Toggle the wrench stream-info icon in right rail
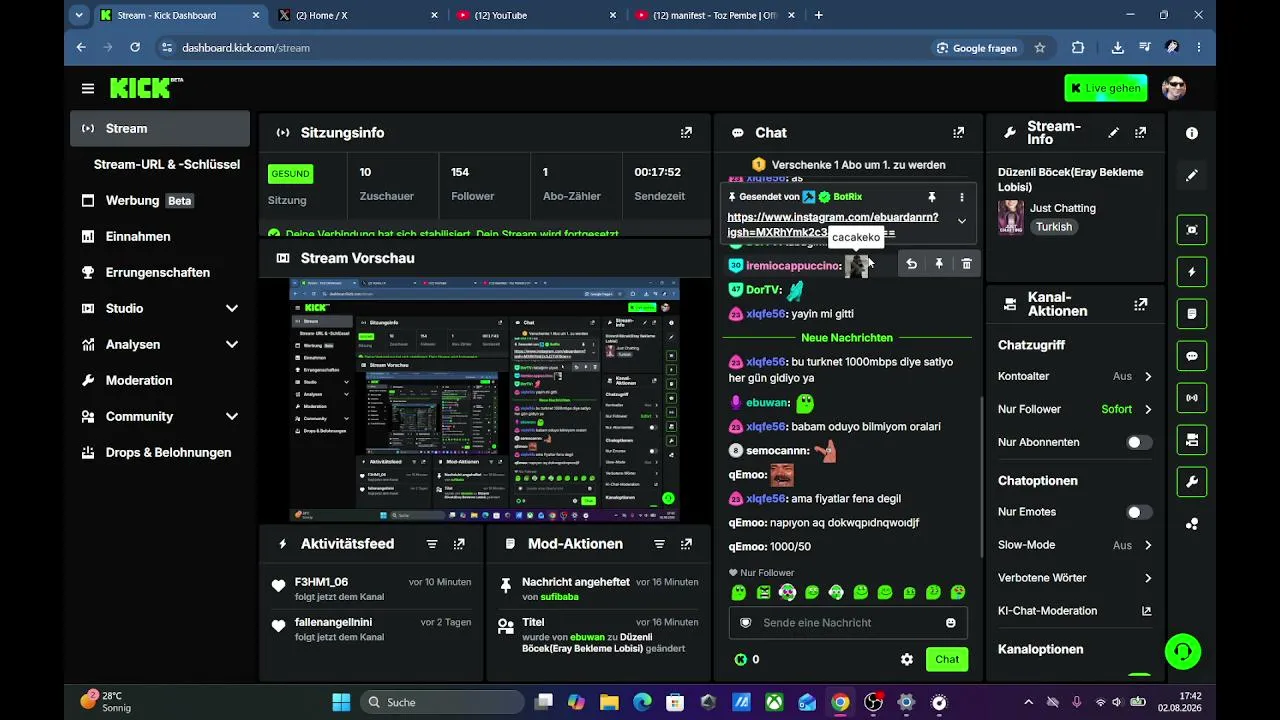 pos(1191,482)
